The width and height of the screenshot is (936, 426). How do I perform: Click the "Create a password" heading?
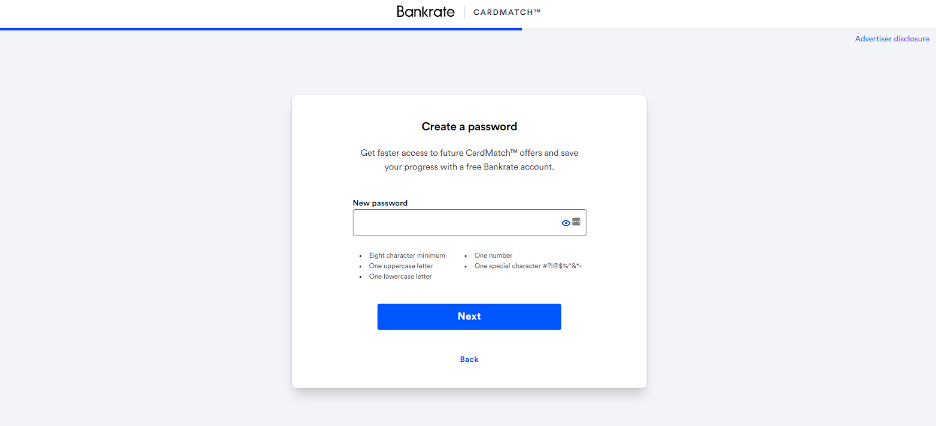pos(469,127)
